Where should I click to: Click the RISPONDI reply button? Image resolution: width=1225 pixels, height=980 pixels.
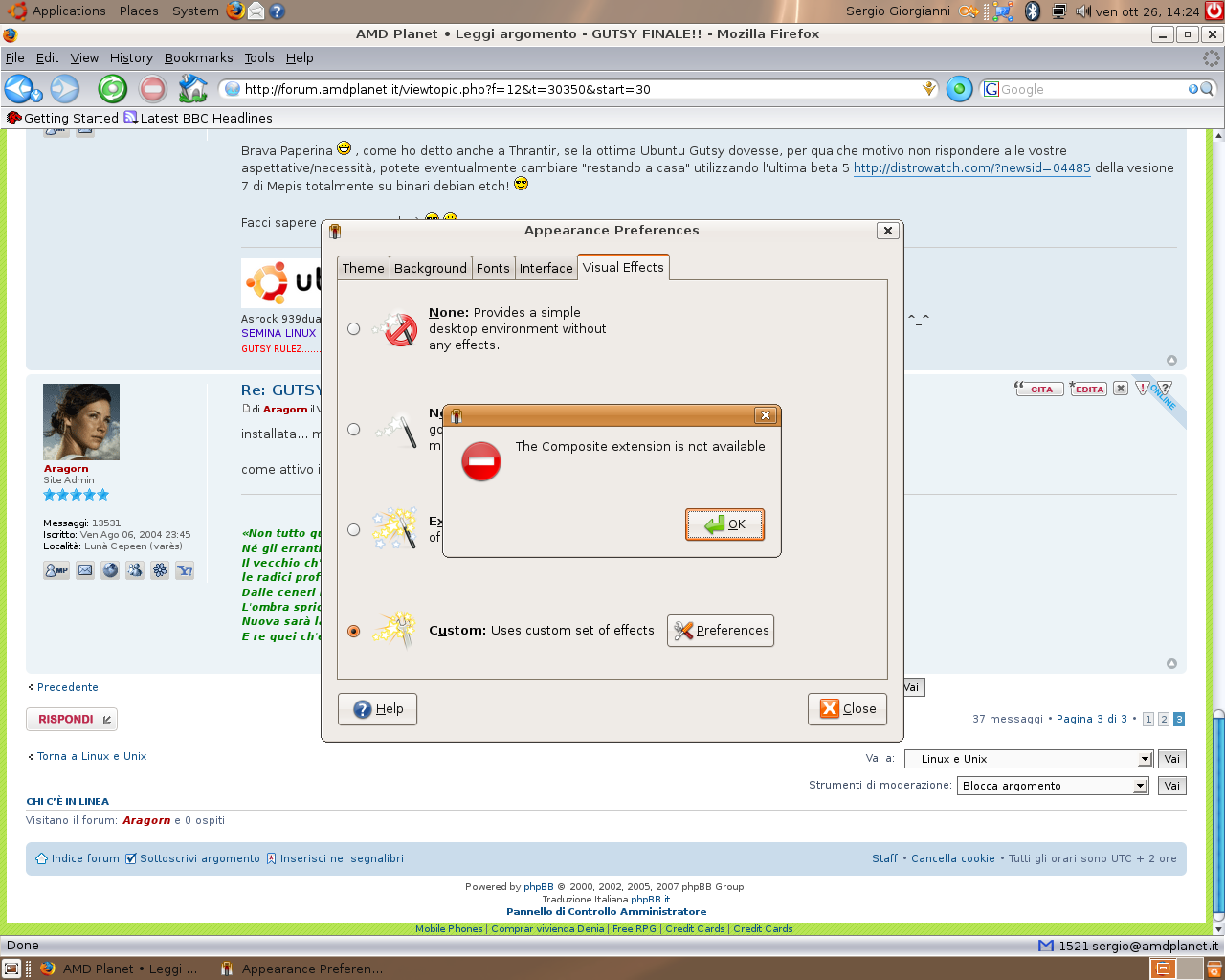(72, 720)
